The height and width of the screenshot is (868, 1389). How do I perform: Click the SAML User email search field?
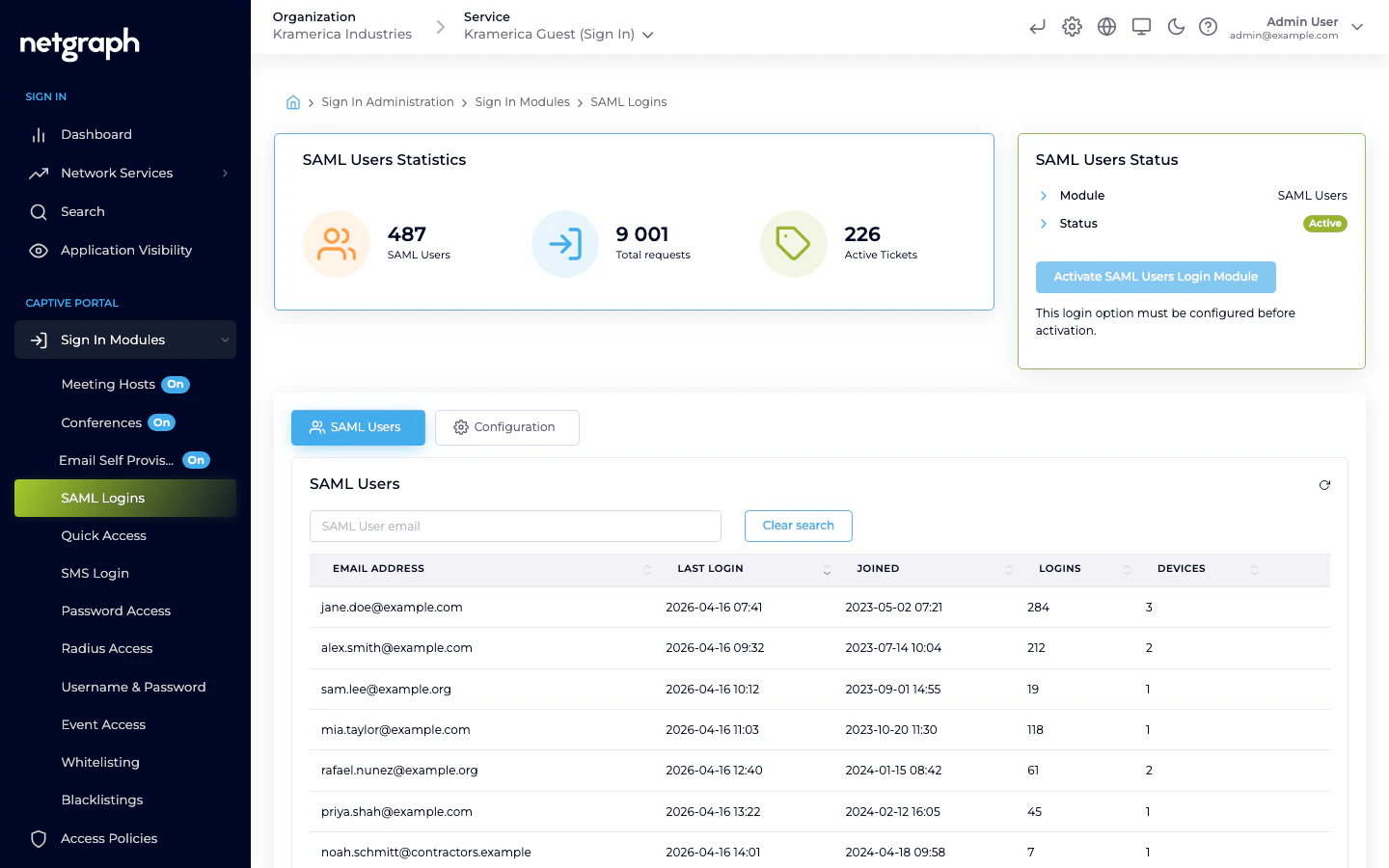[515, 526]
